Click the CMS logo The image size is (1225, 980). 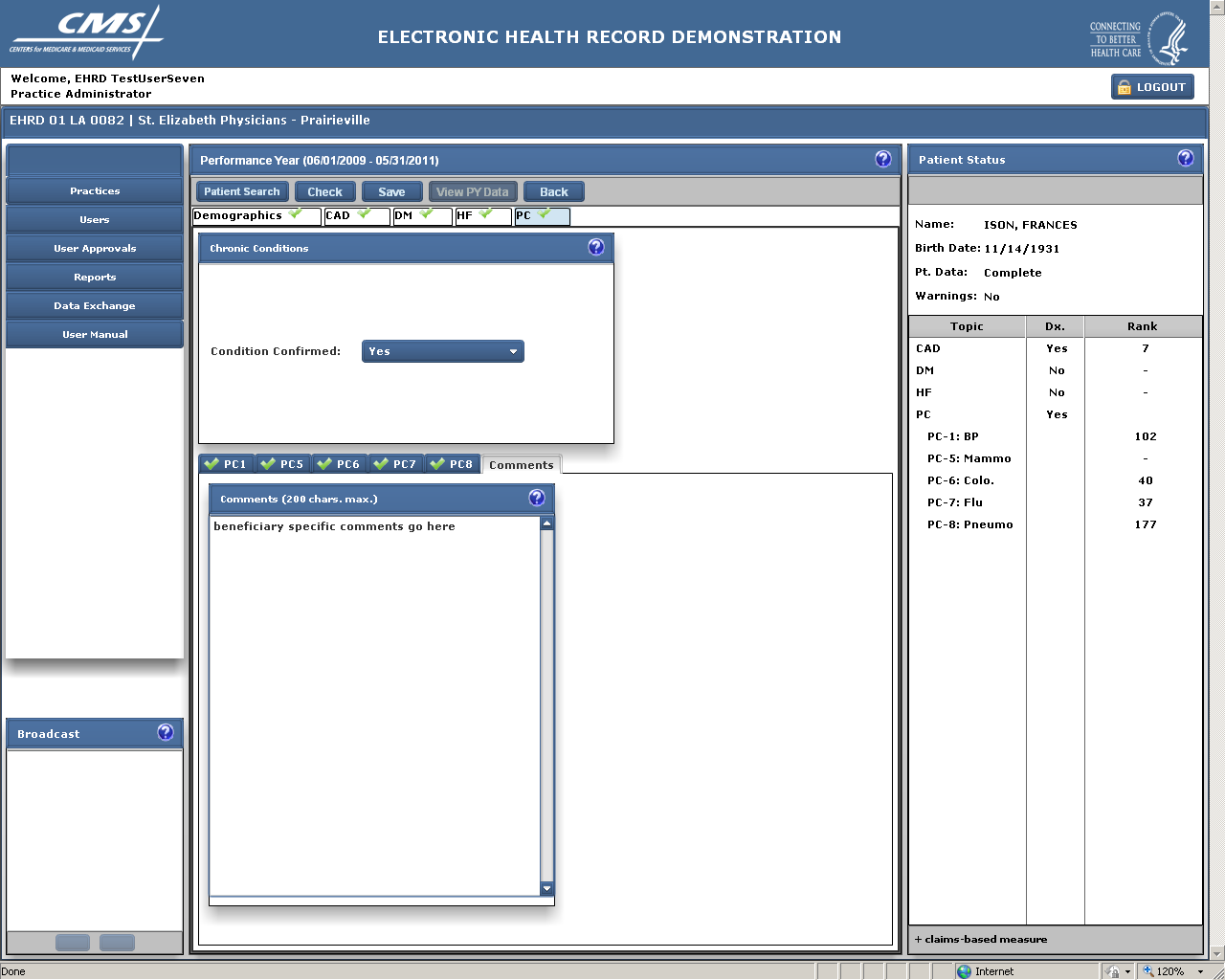click(x=86, y=34)
